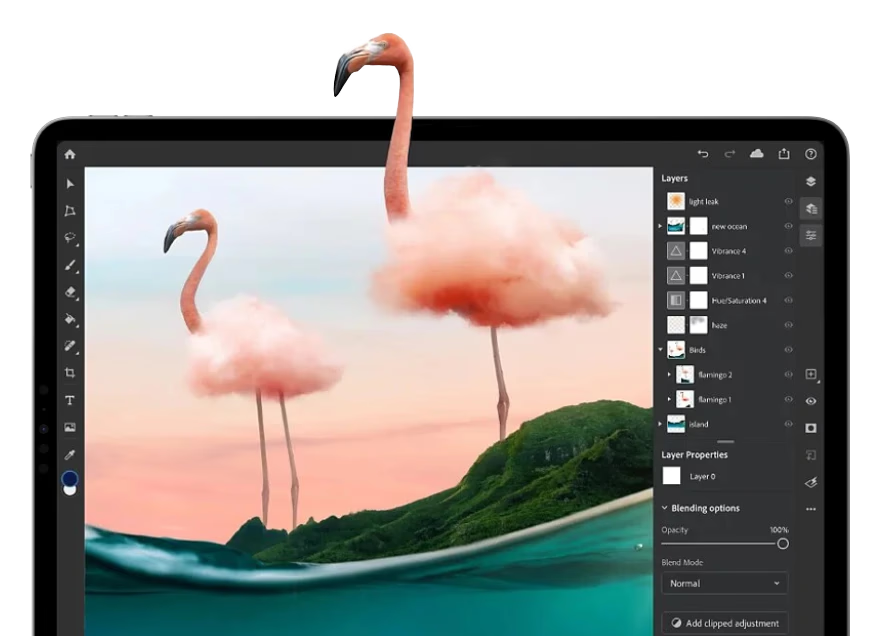
Task: Collapse the Birds layer group
Action: tap(660, 350)
